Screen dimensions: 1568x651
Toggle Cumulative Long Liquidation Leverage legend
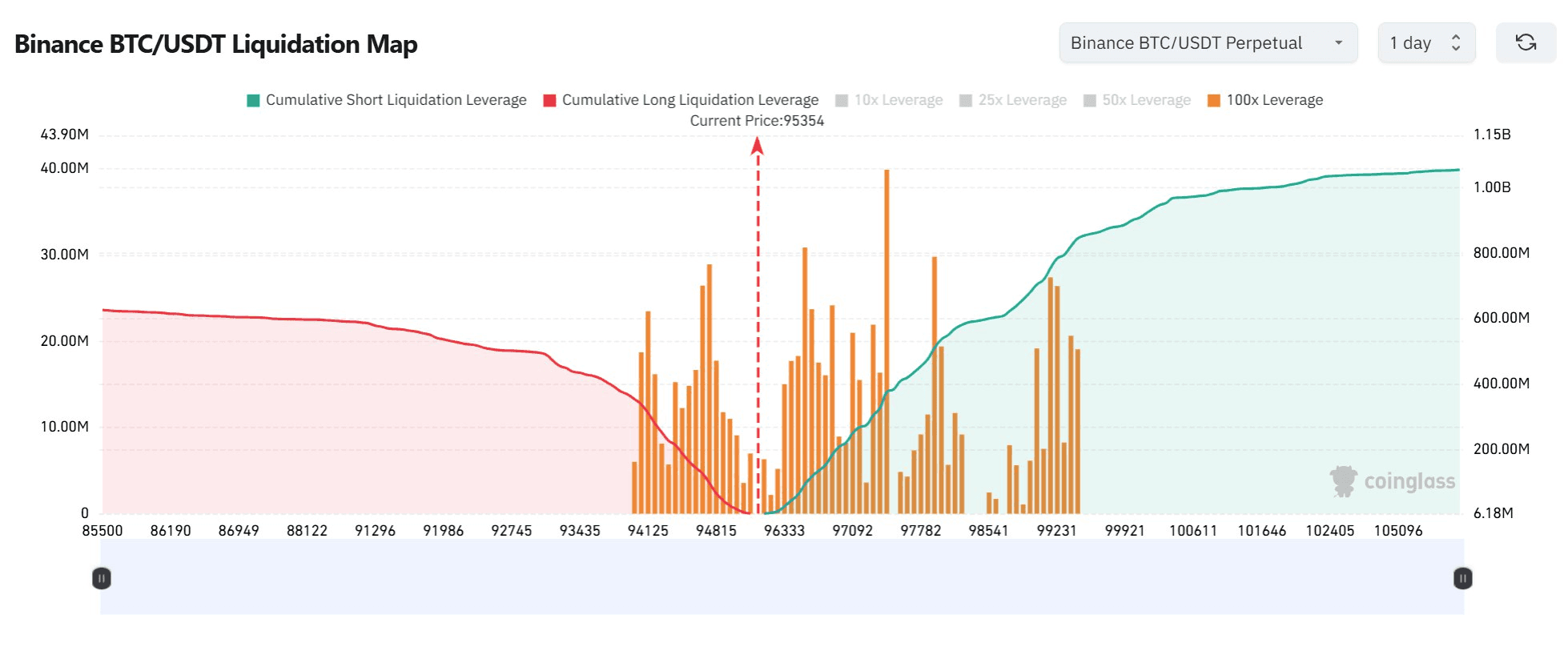(681, 100)
